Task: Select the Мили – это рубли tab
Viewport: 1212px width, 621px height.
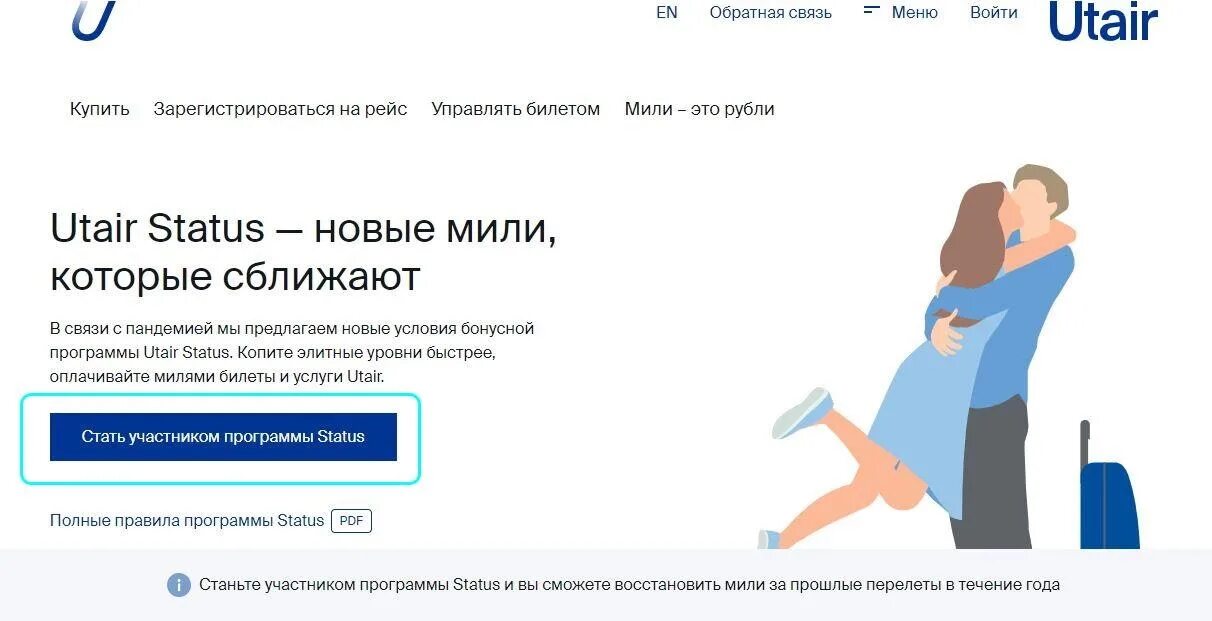Action: pyautogui.click(x=700, y=109)
